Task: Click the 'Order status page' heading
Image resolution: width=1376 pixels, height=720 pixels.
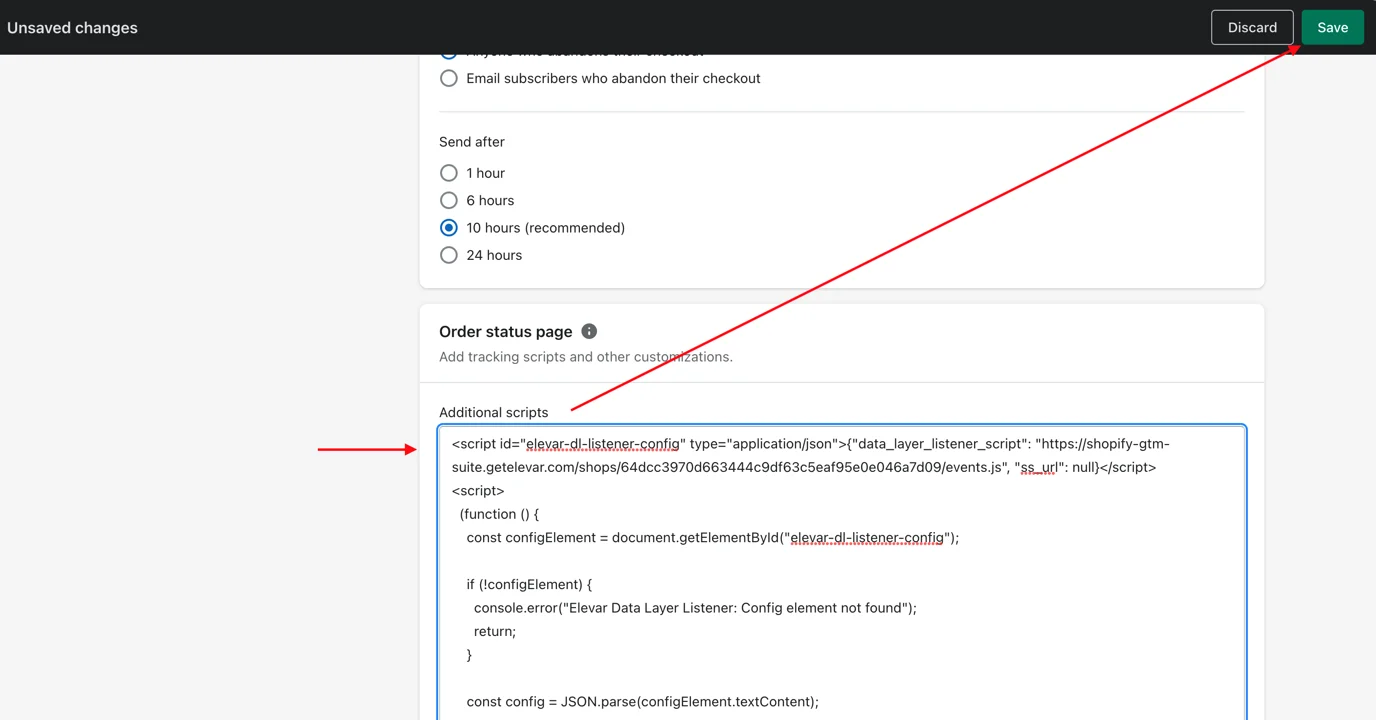Action: pyautogui.click(x=506, y=331)
